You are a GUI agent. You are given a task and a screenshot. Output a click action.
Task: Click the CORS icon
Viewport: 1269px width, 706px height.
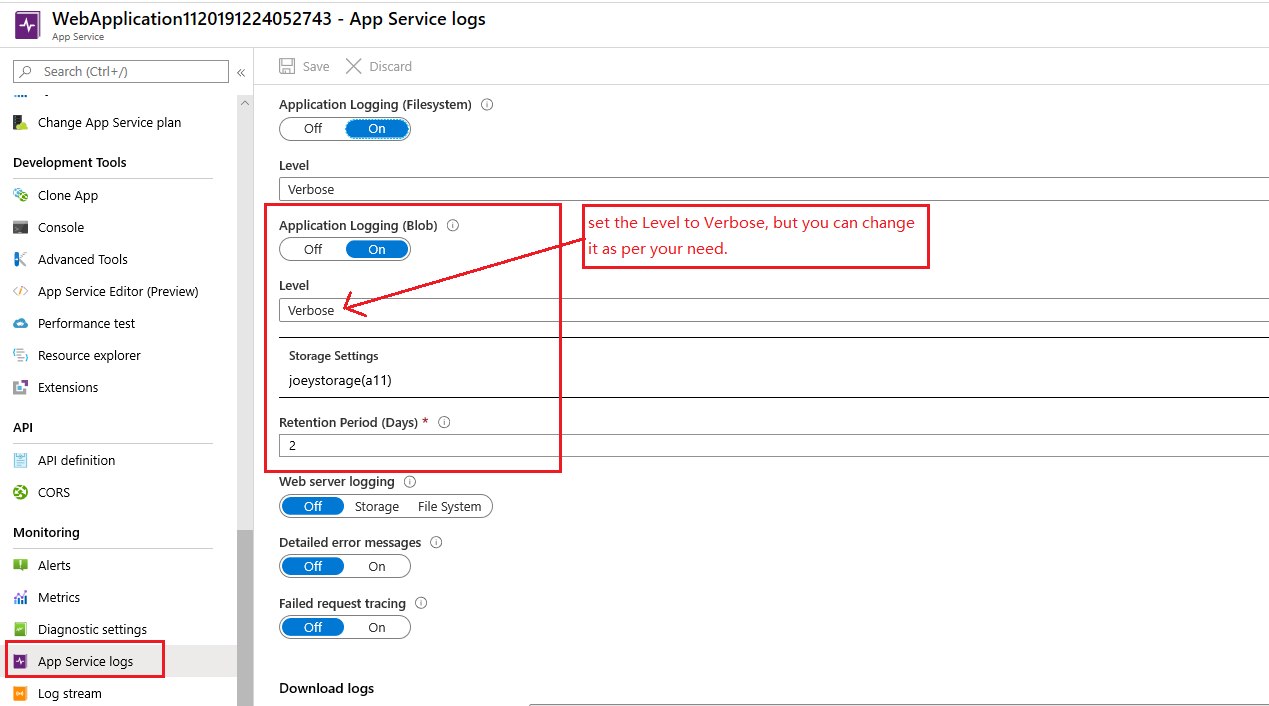point(20,492)
